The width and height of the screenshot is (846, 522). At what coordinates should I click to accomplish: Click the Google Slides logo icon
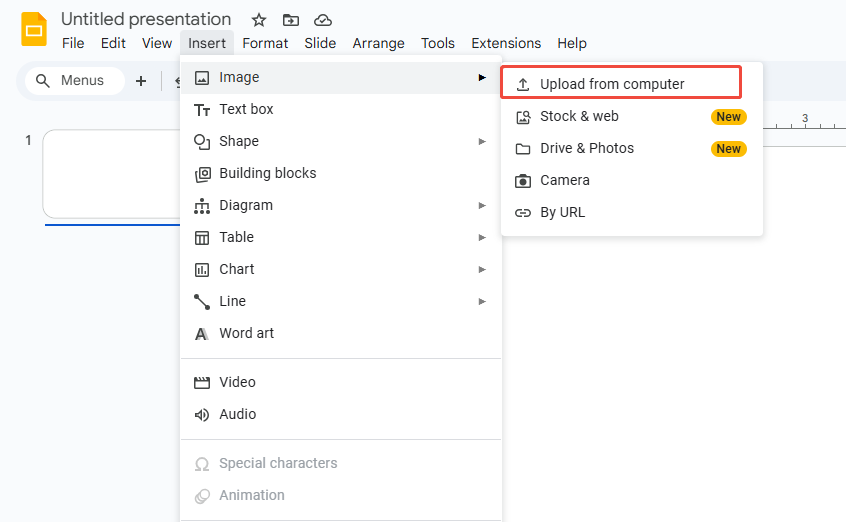(34, 30)
